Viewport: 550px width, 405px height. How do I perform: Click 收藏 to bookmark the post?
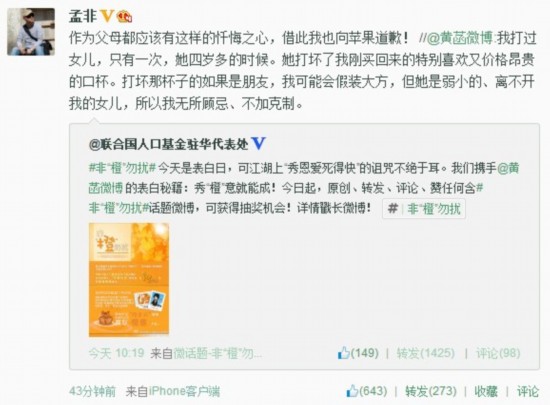pos(486,391)
